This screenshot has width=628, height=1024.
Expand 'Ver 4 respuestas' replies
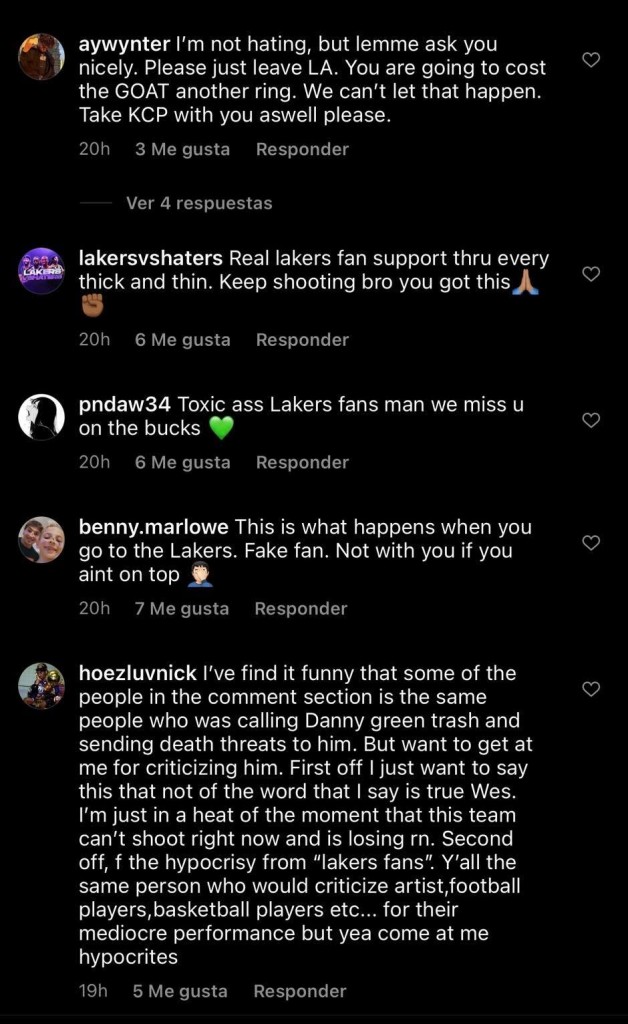coord(199,203)
